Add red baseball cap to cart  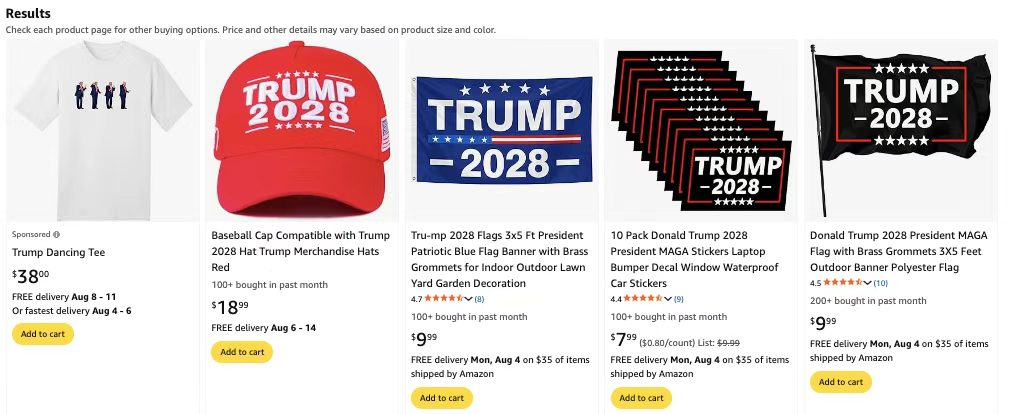[x=242, y=352]
